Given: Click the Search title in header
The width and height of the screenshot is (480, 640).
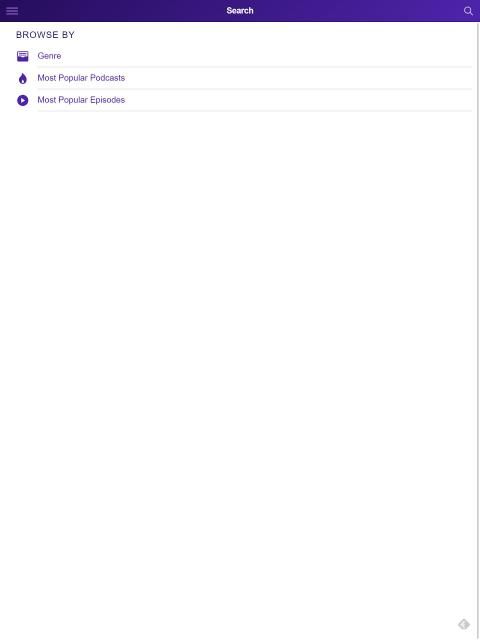Looking at the screenshot, I should pyautogui.click(x=240, y=11).
